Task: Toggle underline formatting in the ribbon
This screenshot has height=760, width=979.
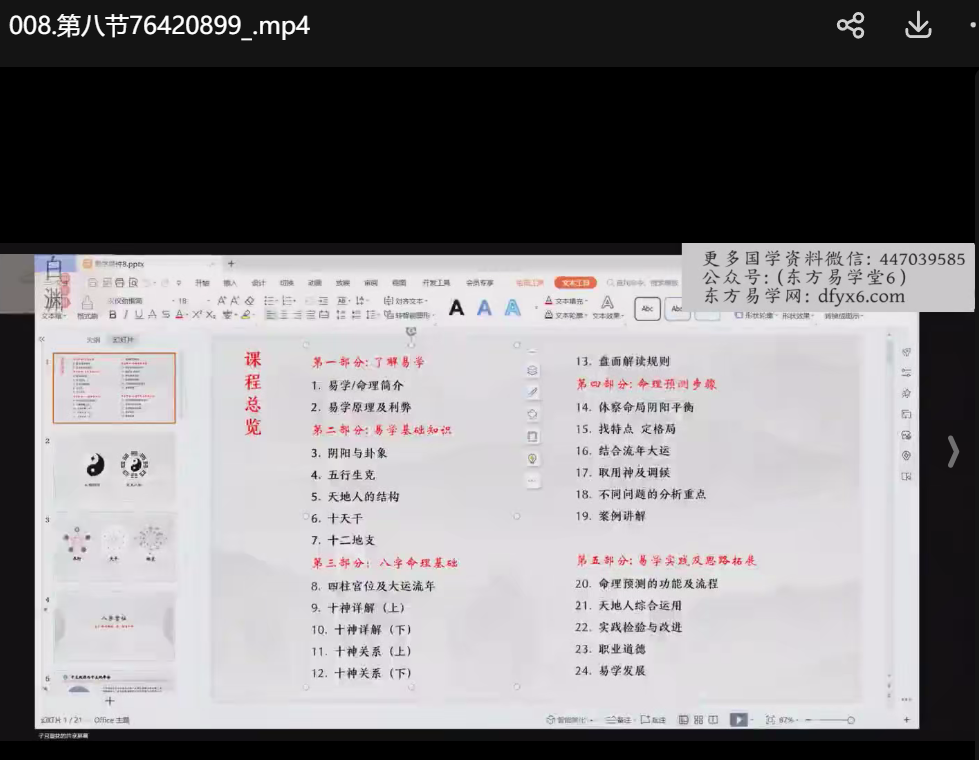Action: pyautogui.click(x=139, y=315)
